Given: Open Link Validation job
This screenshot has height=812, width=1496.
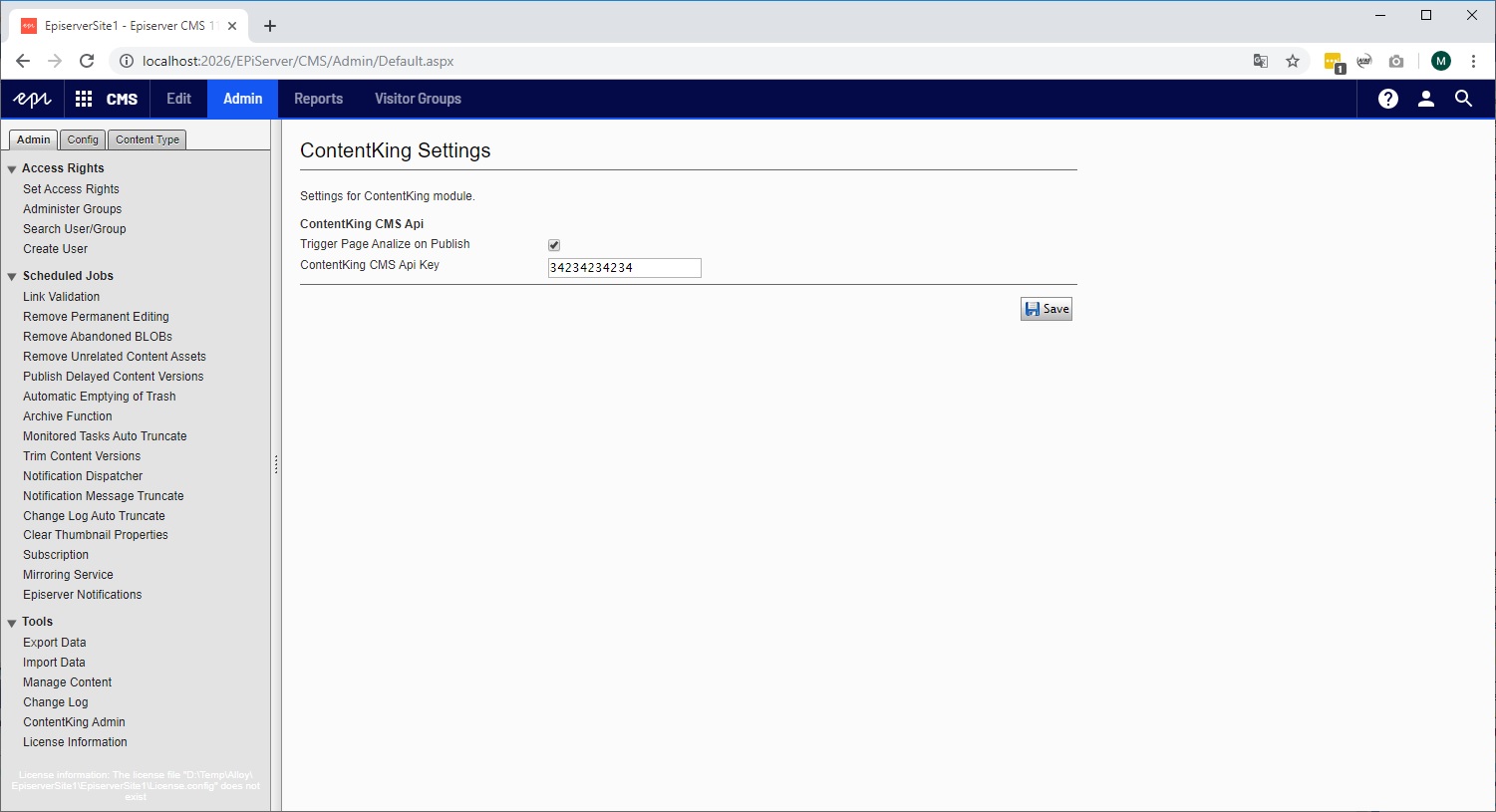Looking at the screenshot, I should coord(62,297).
